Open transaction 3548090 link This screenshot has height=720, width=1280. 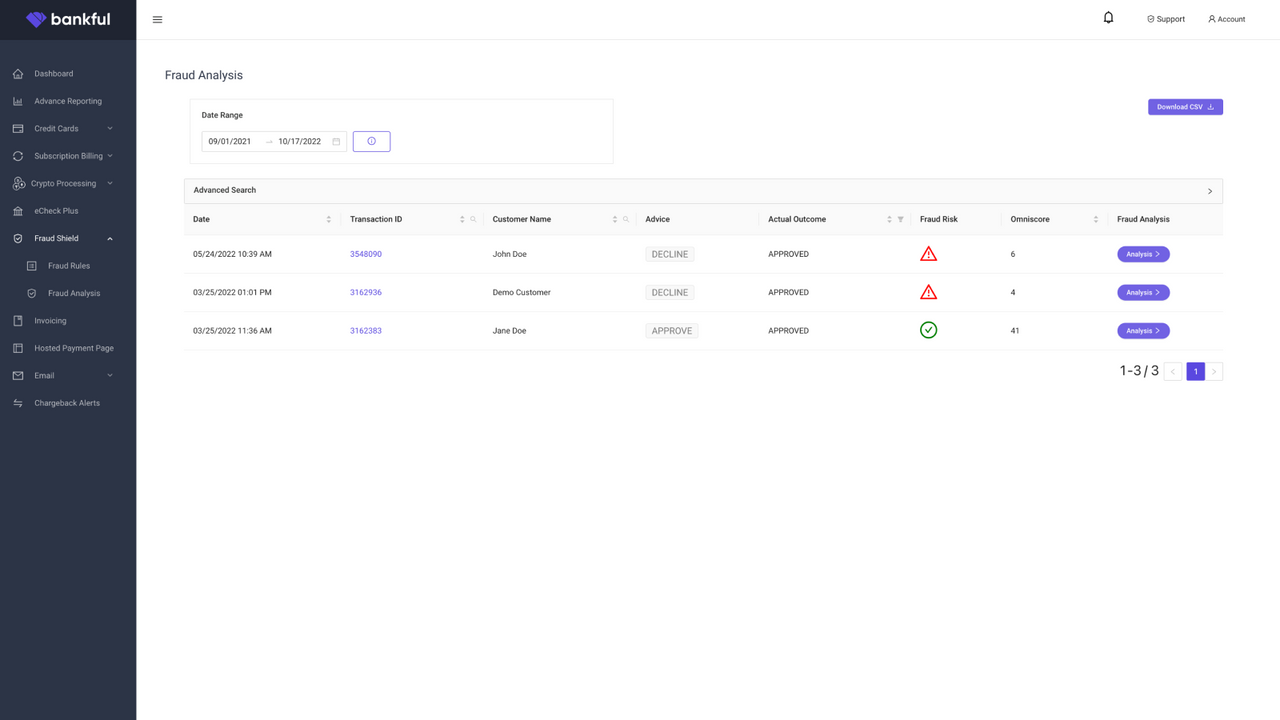coord(365,253)
